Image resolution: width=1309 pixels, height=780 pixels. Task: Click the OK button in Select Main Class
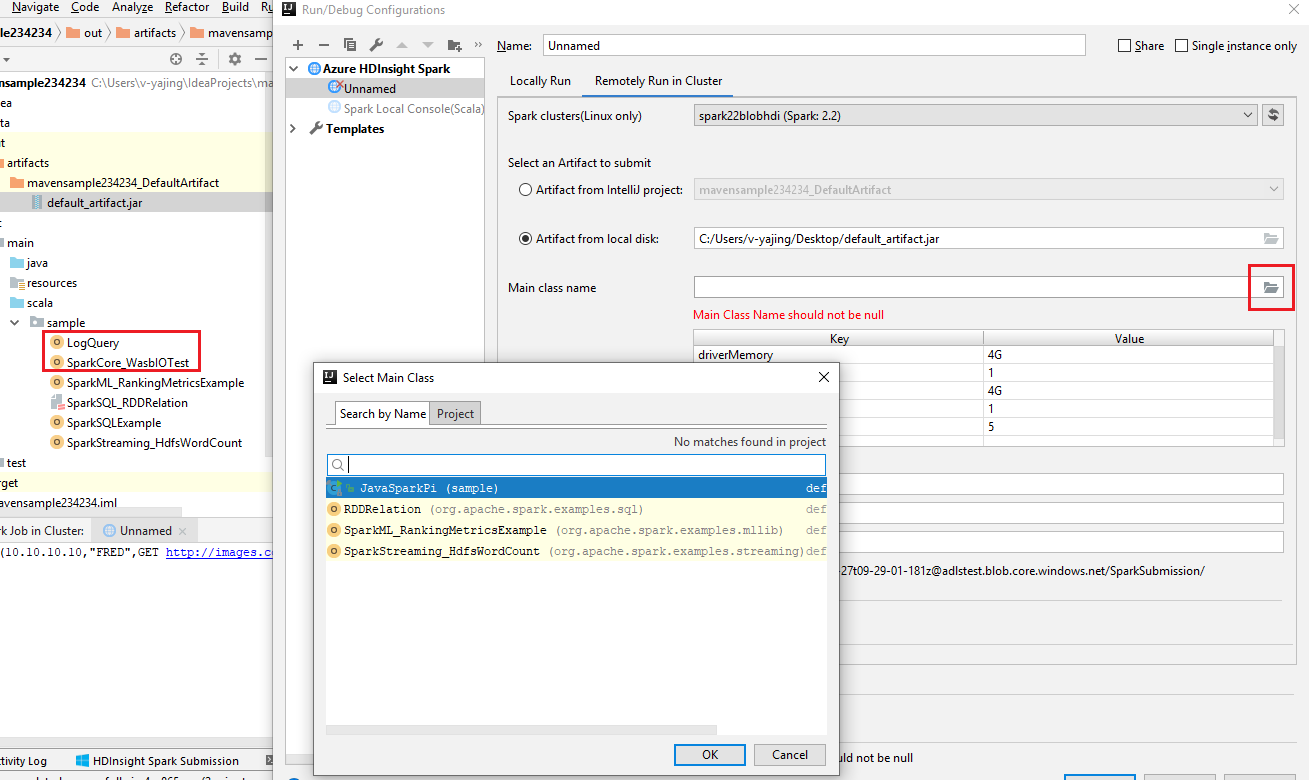coord(709,755)
